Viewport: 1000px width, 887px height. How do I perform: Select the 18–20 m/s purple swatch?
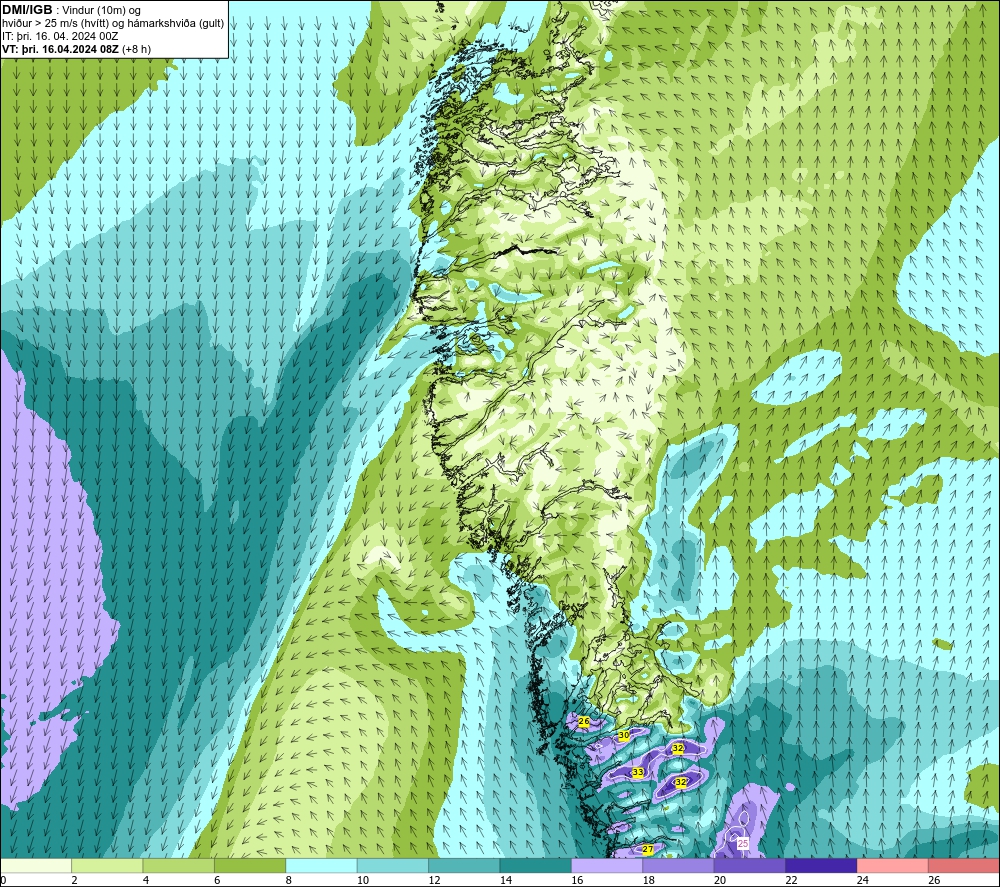coord(679,865)
